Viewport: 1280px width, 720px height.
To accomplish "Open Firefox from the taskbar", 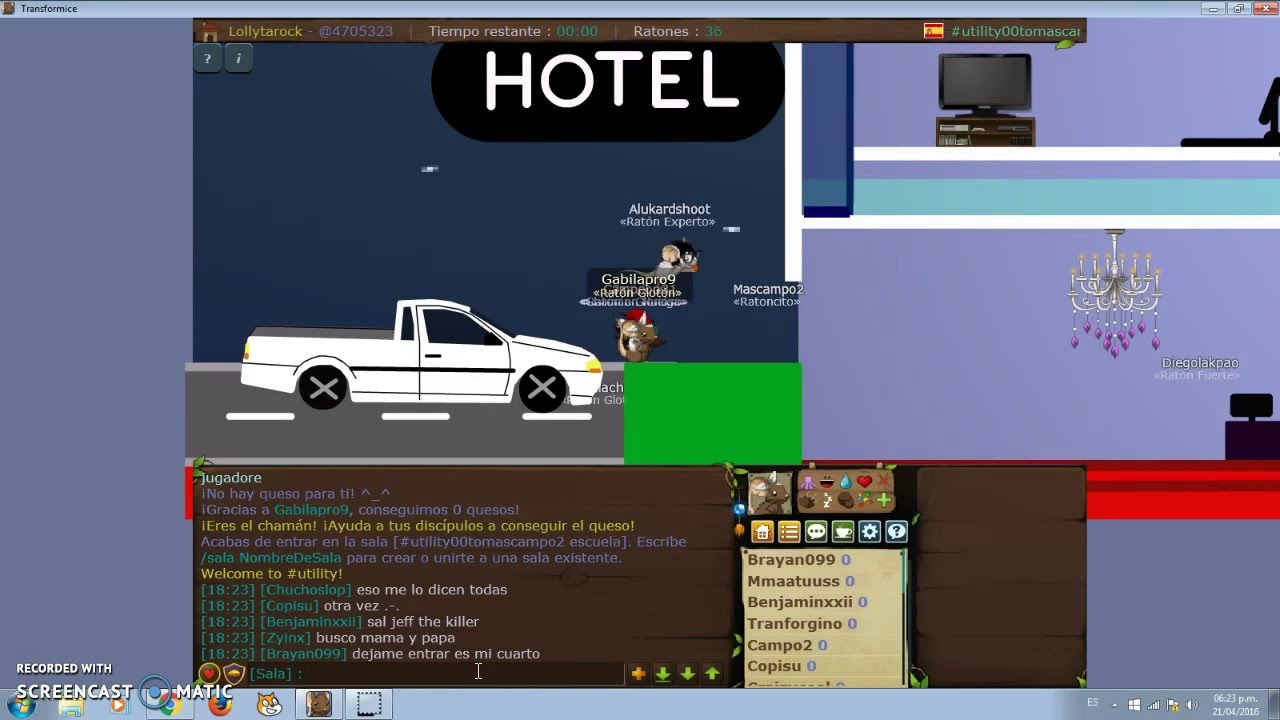I will point(220,704).
